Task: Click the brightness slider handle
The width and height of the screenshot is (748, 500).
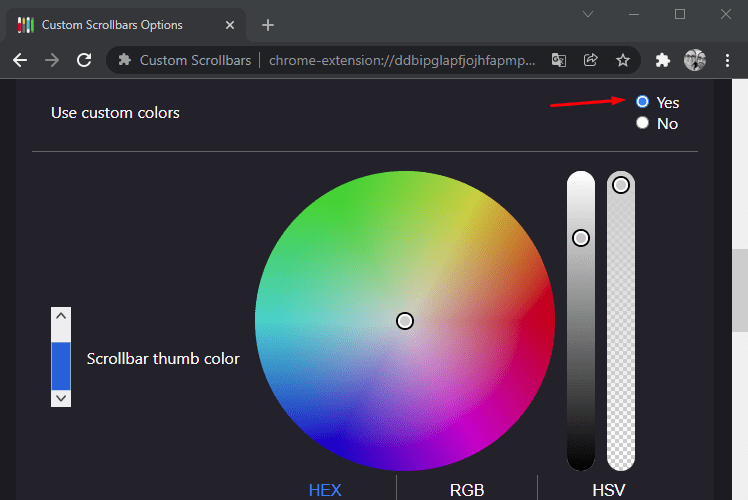Action: (x=581, y=238)
